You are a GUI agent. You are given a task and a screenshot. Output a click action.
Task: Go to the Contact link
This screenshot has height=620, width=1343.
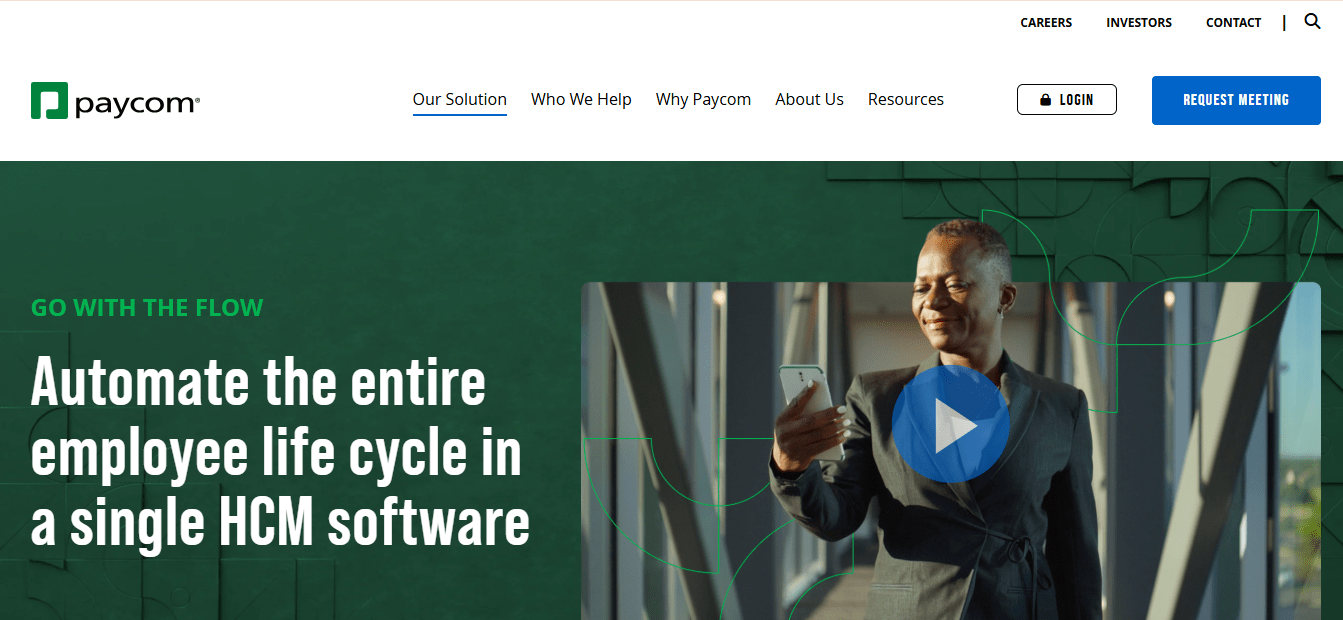[1234, 22]
